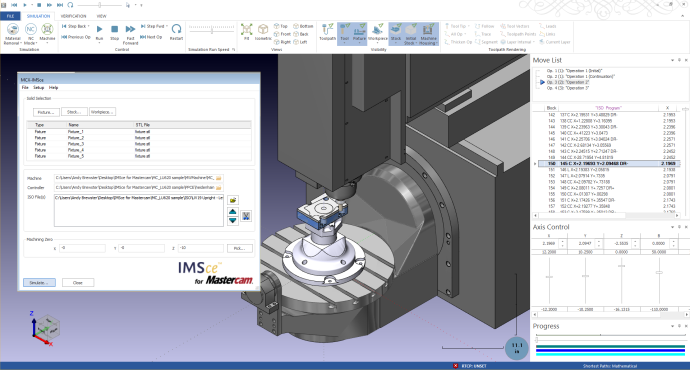Click the quick access toolbar speed slider
Viewport: 691px width, 371px height.
tap(100, 5)
